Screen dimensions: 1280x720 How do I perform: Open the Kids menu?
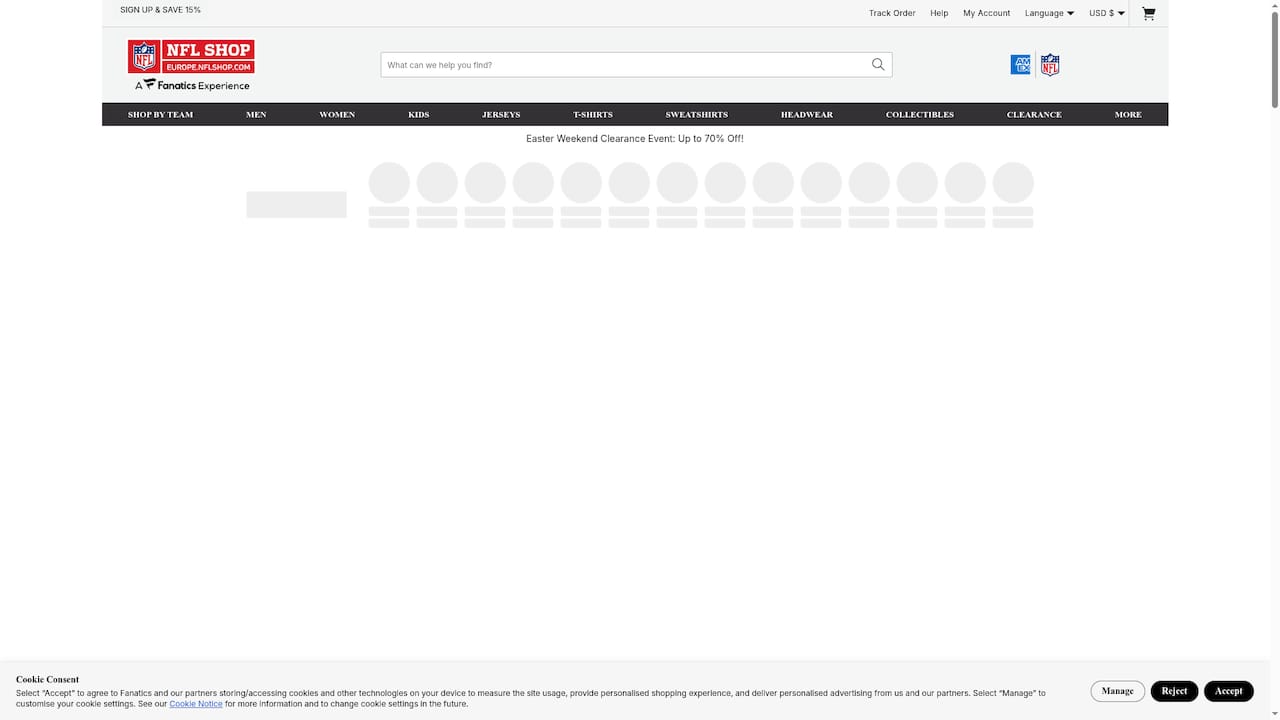(418, 114)
